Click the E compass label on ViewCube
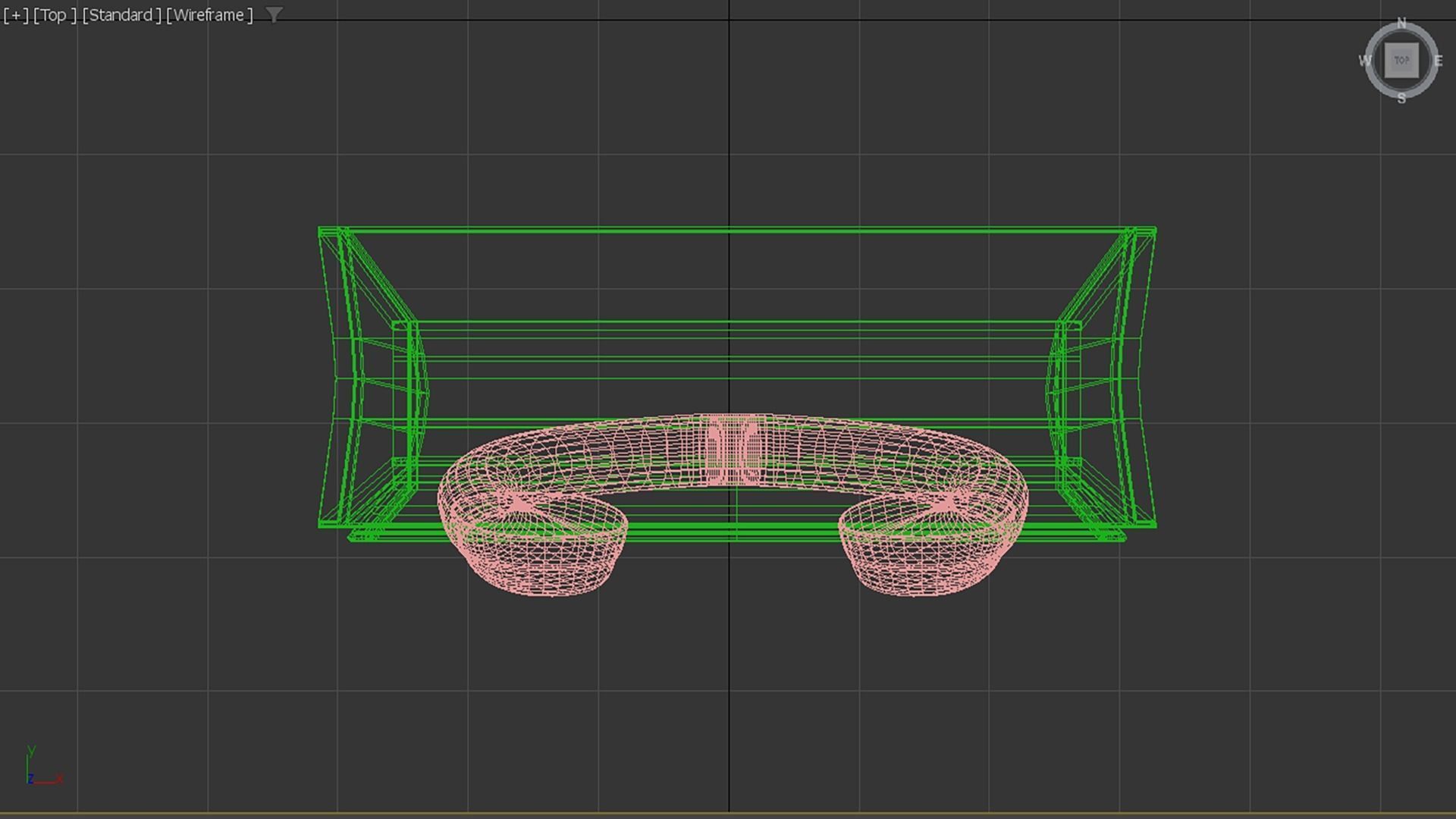The width and height of the screenshot is (1456, 819). pos(1438,61)
